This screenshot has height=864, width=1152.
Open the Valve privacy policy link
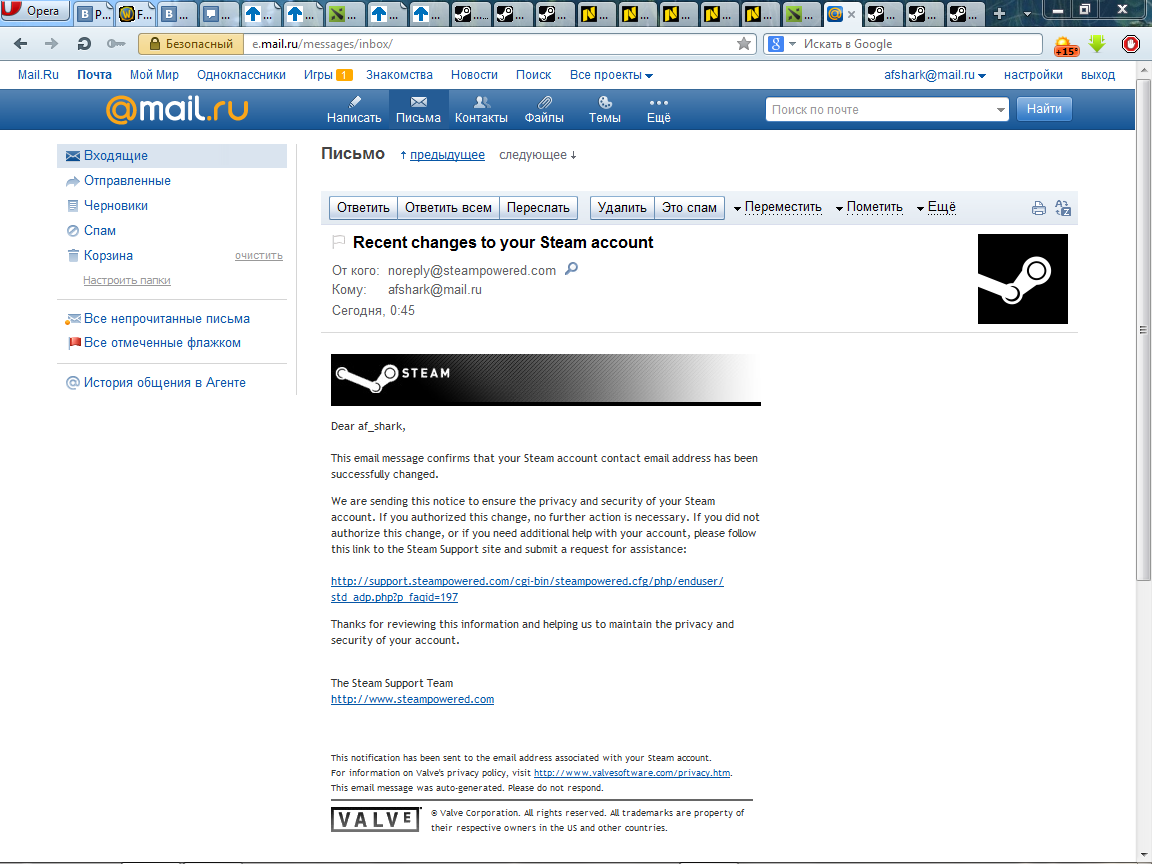632,773
